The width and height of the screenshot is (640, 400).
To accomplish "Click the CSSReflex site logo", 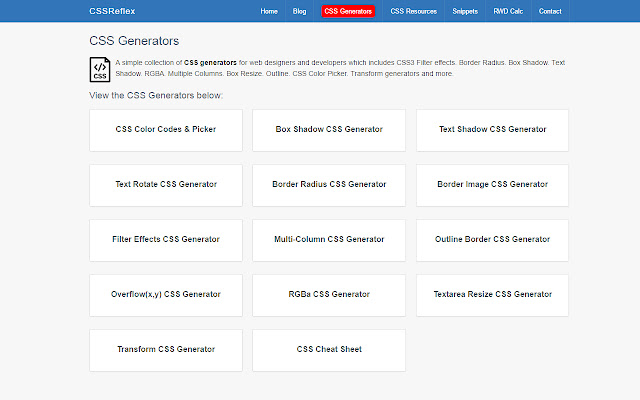I will [x=112, y=11].
